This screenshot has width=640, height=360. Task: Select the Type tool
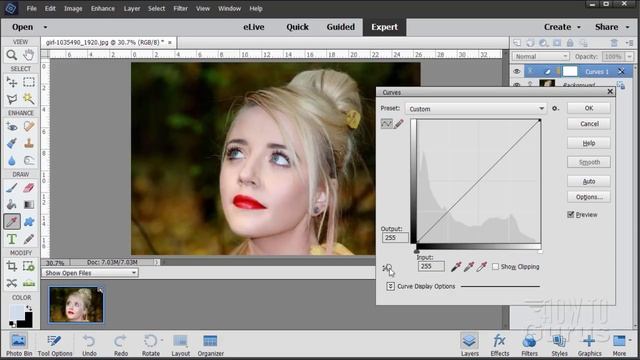(x=11, y=239)
